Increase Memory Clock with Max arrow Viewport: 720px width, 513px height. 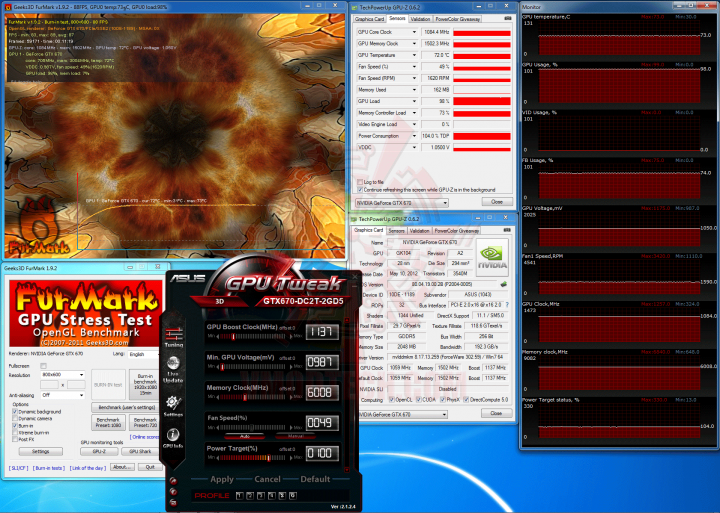click(x=291, y=397)
